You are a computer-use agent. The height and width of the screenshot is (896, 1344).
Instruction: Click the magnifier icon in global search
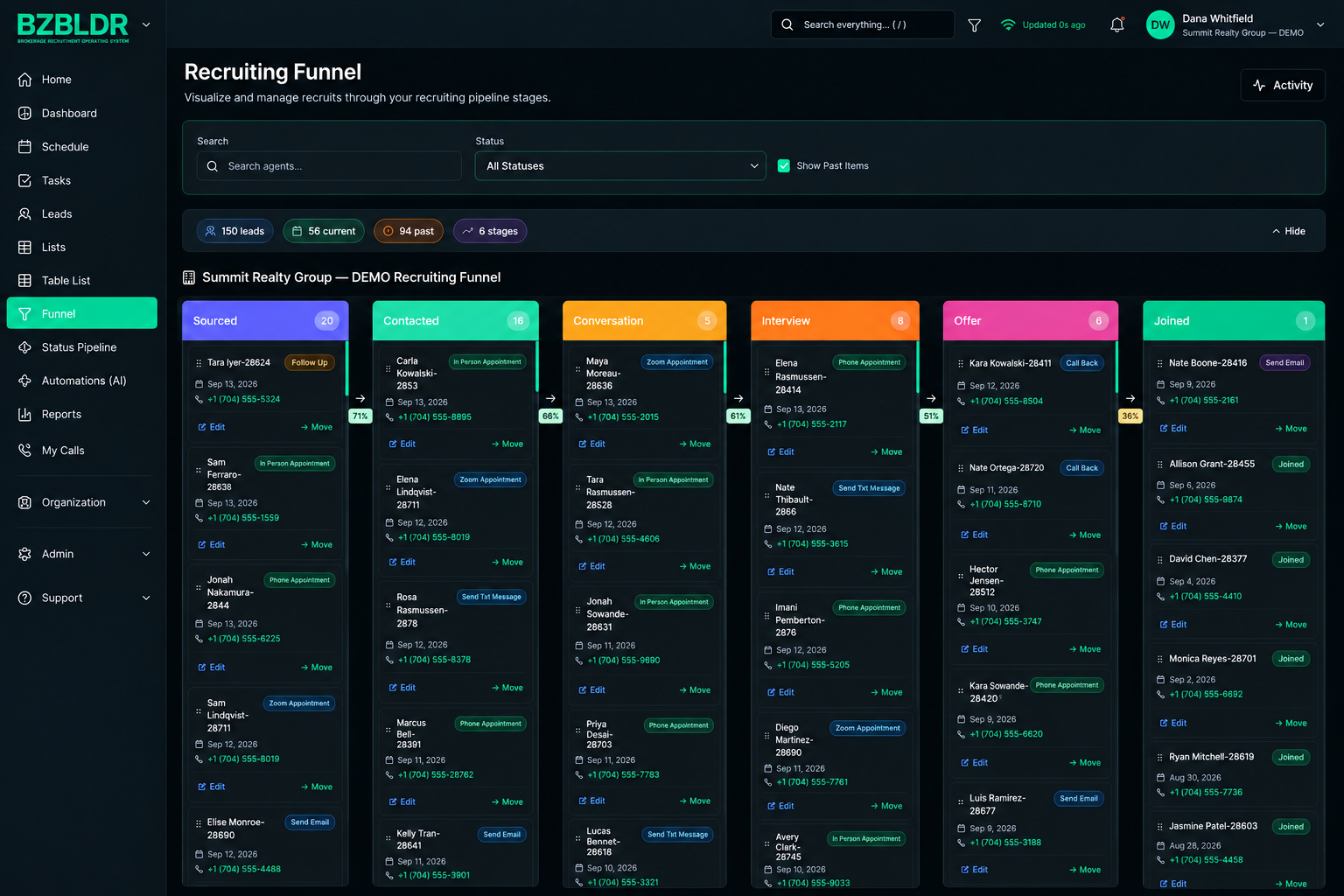click(787, 24)
